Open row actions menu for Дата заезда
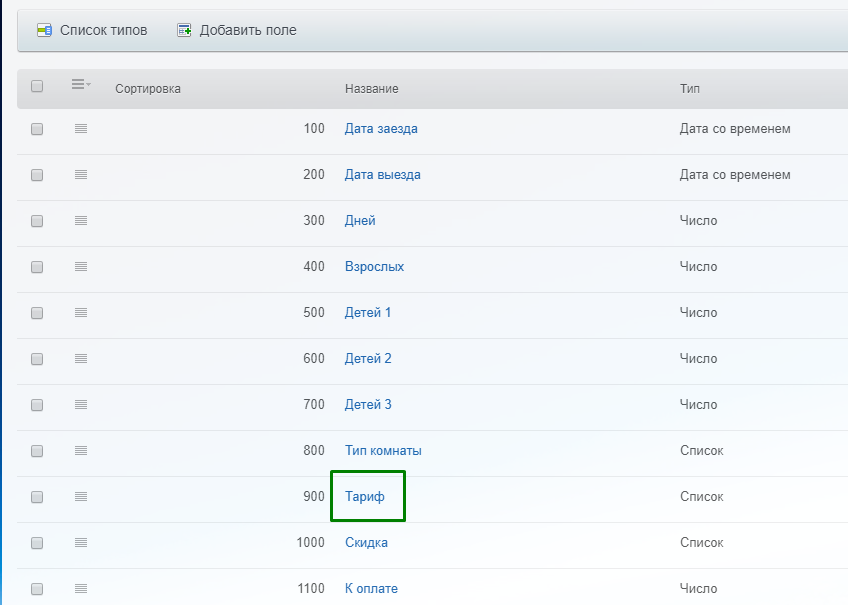This screenshot has width=848, height=605. [81, 129]
